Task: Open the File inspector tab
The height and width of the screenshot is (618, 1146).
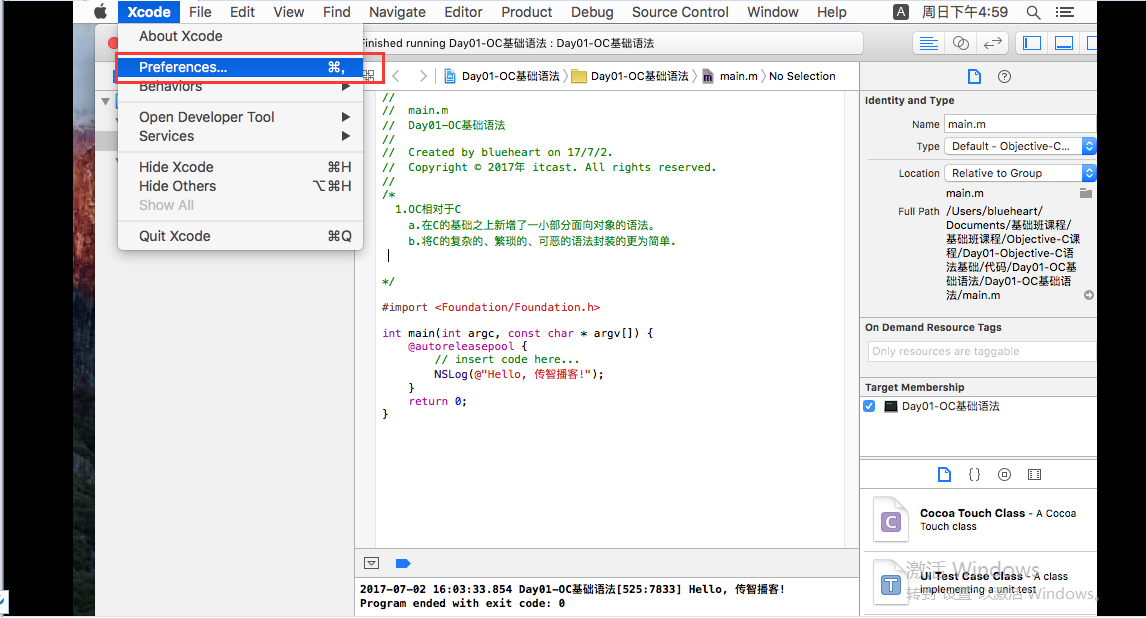Action: click(x=974, y=77)
